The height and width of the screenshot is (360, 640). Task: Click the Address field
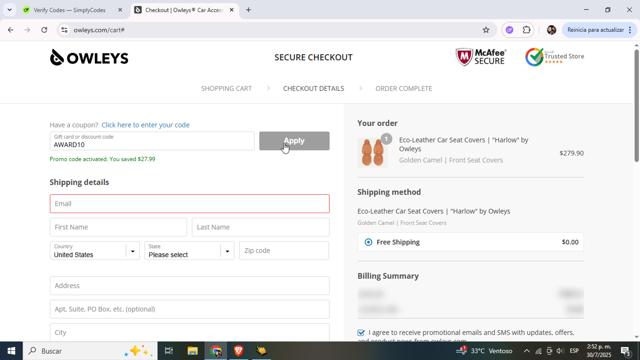click(x=189, y=286)
